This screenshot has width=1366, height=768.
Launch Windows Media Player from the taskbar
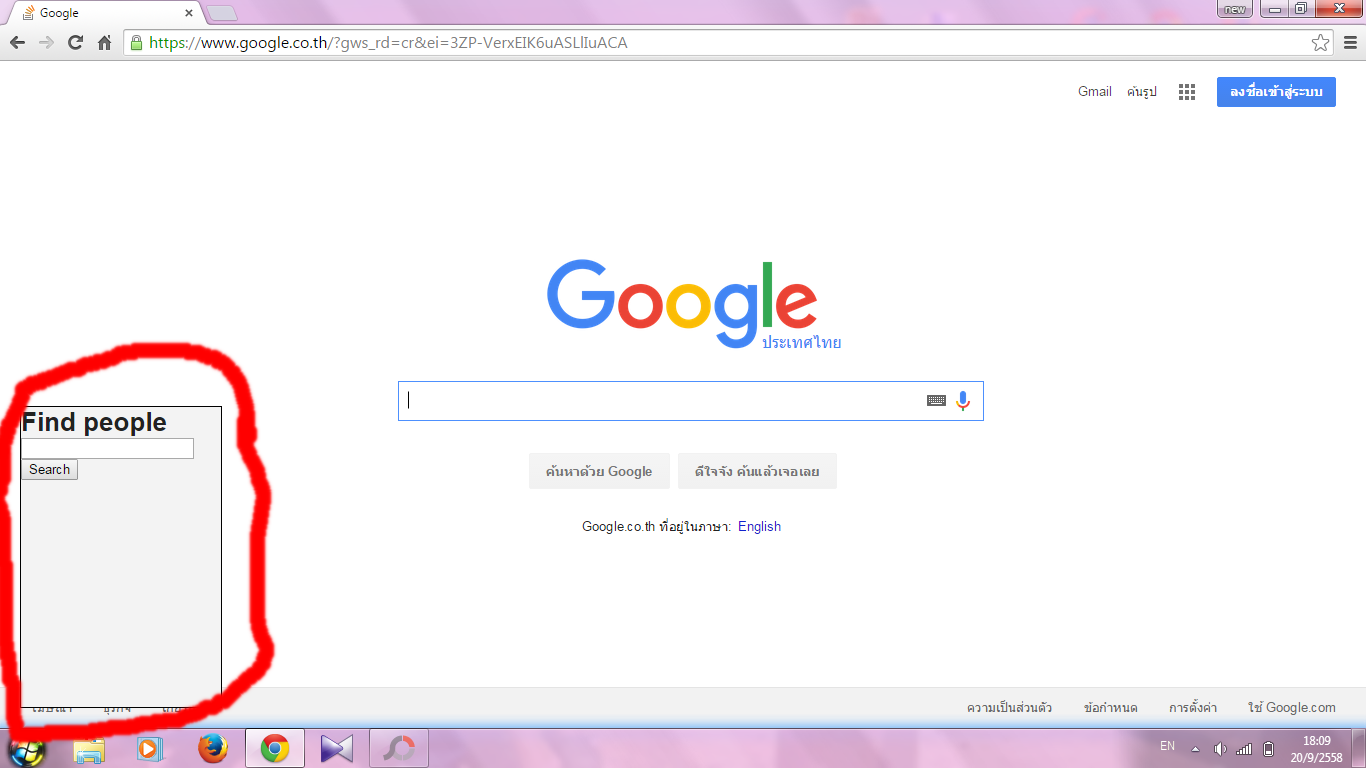pyautogui.click(x=150, y=748)
